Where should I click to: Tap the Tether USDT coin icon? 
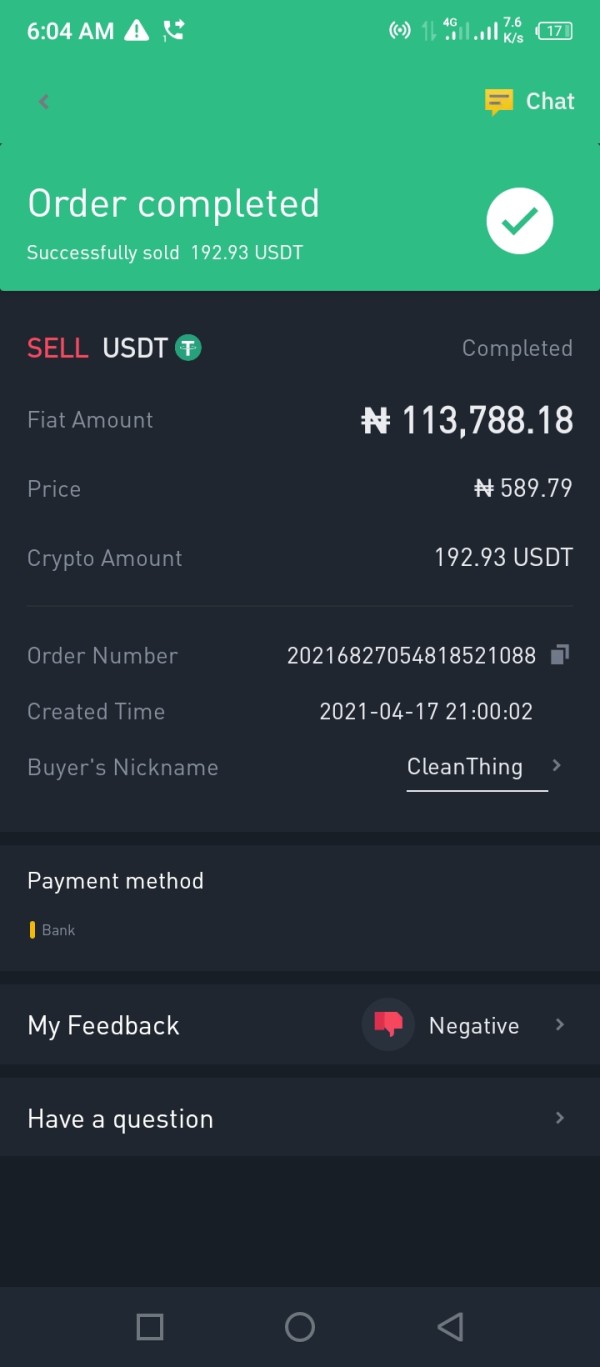click(188, 348)
